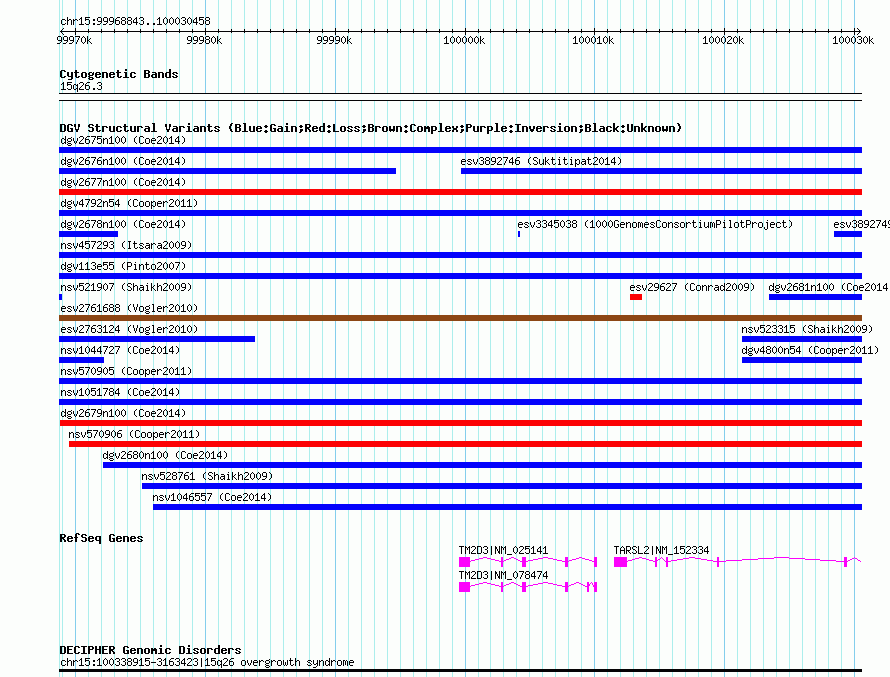Click the dgv2681n100 variant label

pyautogui.click(x=828, y=287)
